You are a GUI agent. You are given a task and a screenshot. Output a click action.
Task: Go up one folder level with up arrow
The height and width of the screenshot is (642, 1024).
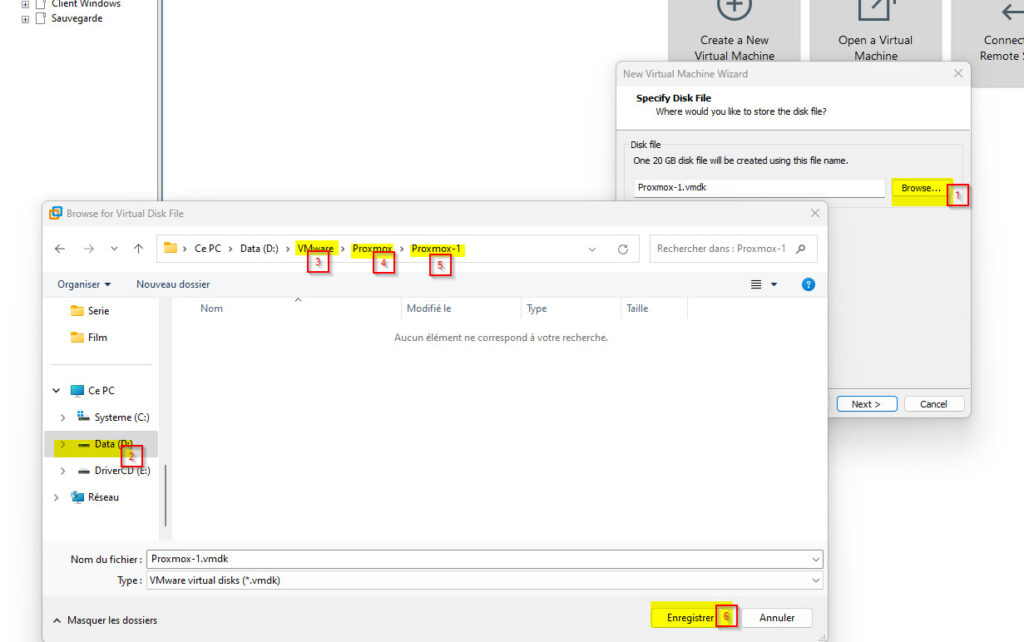click(x=138, y=249)
